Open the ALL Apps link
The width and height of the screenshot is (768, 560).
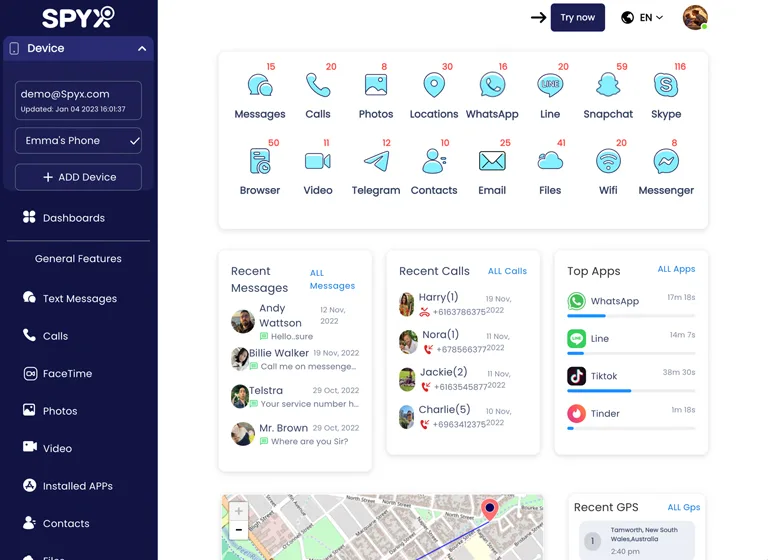(x=676, y=269)
